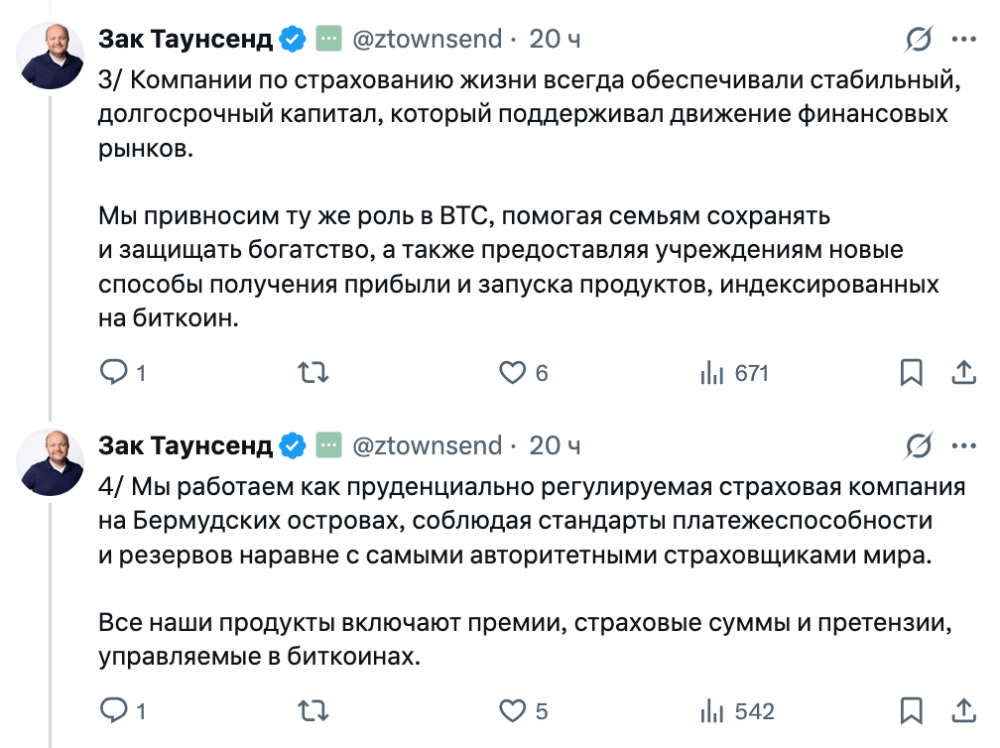Image resolution: width=1000 pixels, height=748 pixels.
Task: Reply to the first tweet (3/)
Action: pos(115,373)
